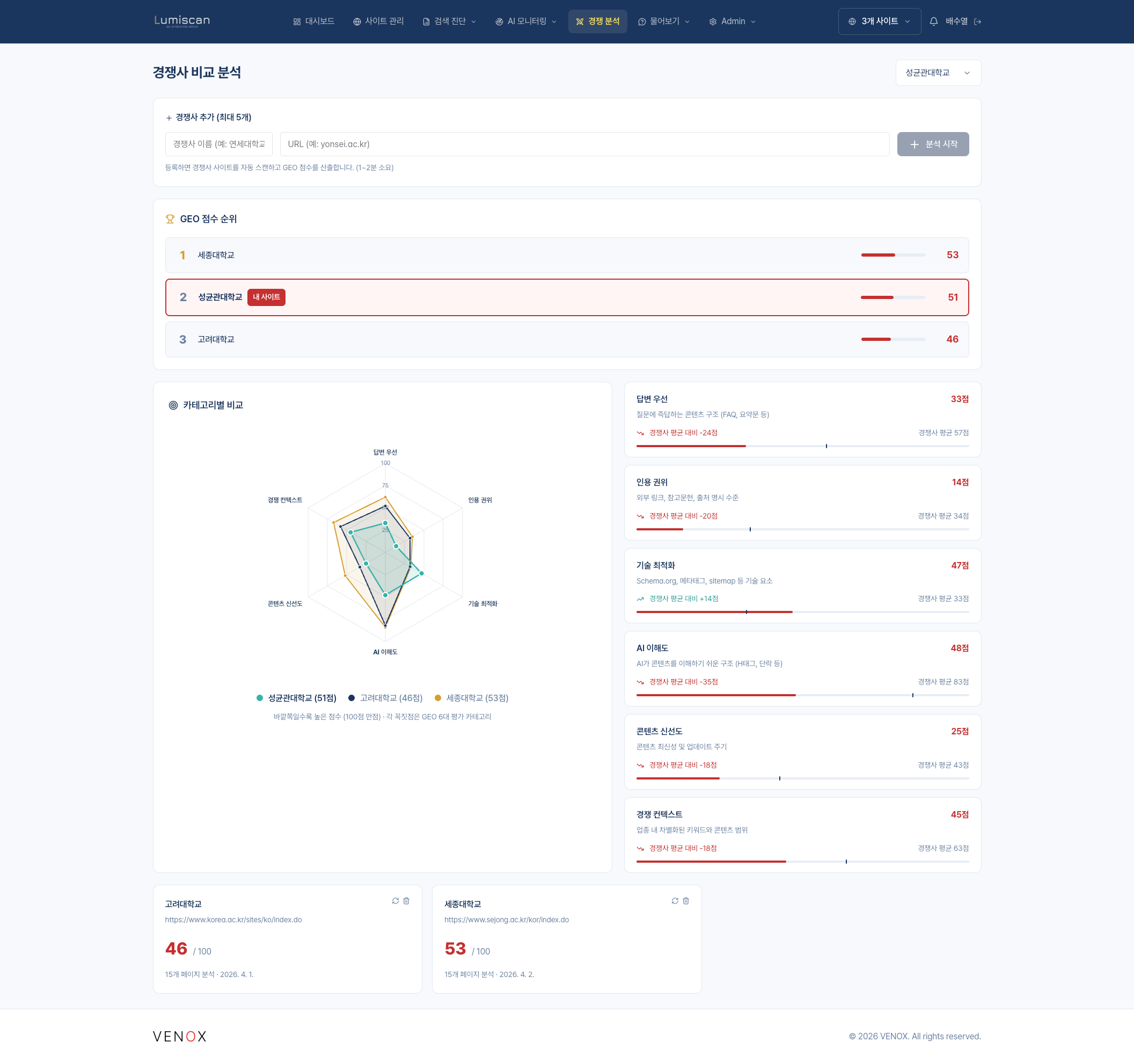This screenshot has height=1064, width=1134.
Task: Click the Lumiscan logo
Action: pyautogui.click(x=182, y=21)
